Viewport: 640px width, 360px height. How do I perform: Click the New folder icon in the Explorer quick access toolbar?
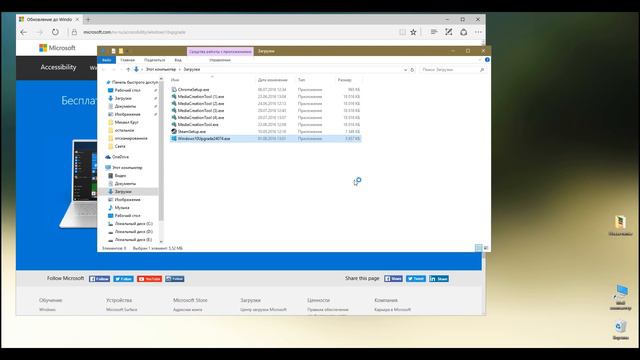click(x=121, y=51)
